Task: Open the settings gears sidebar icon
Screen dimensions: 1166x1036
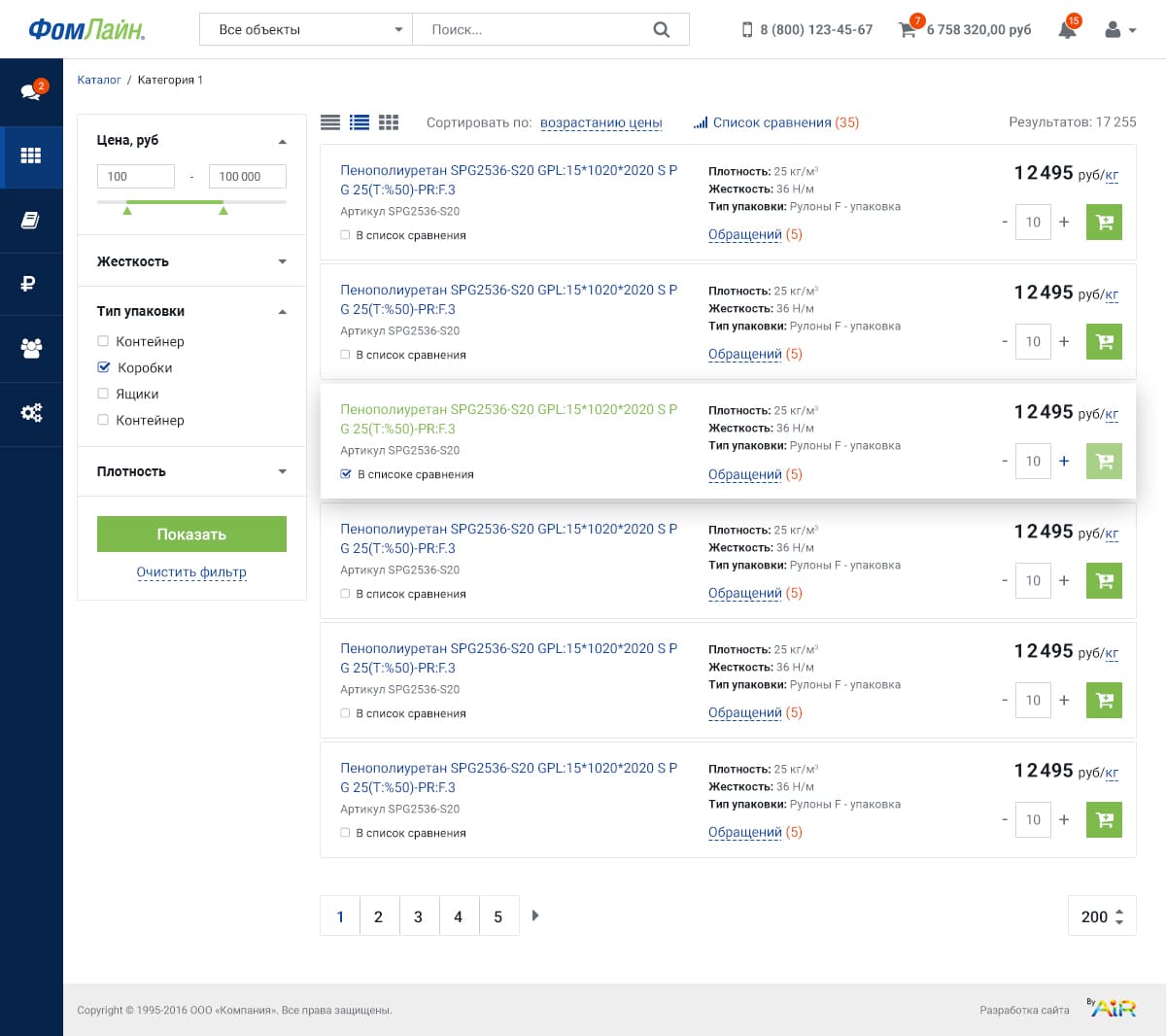Action: [31, 413]
